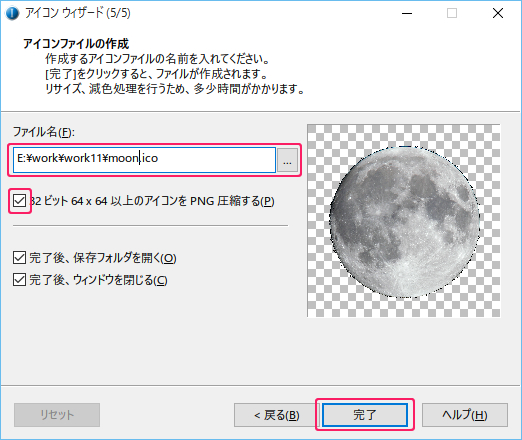This screenshot has width=522, height=440.
Task: Toggle the PNG 圧縮する checkbox
Action: point(19,201)
